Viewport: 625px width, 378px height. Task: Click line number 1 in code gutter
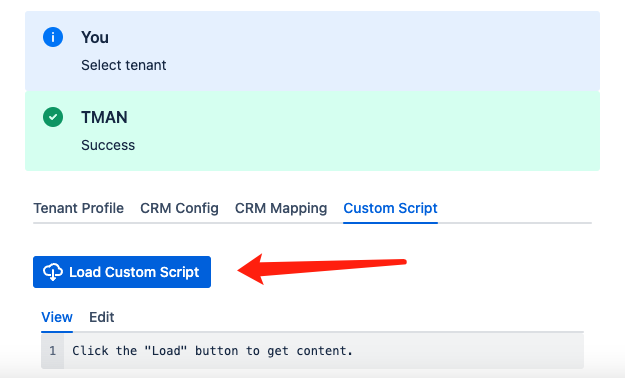53,351
